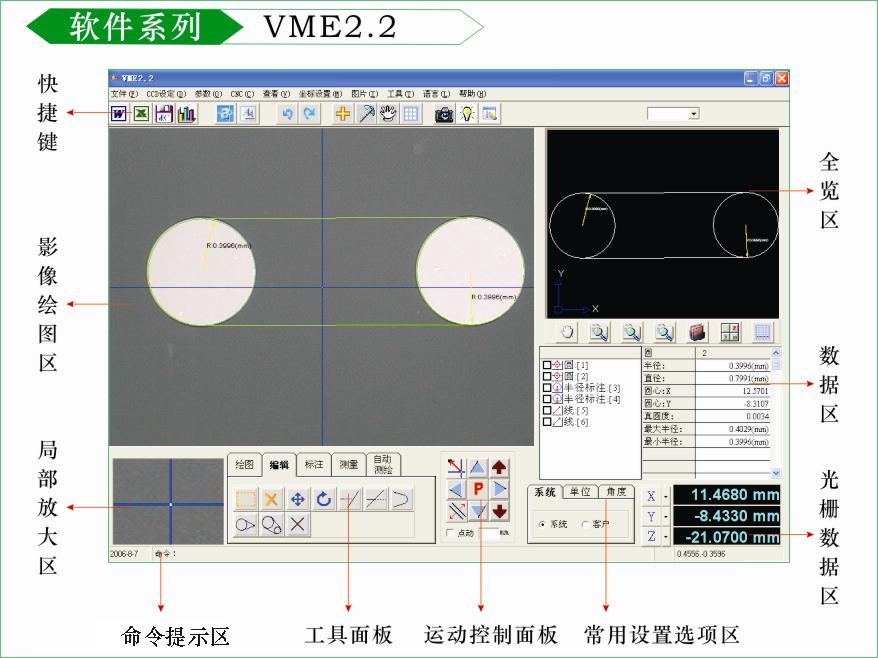Switch to the 标注 tab
The image size is (878, 658).
coord(313,464)
